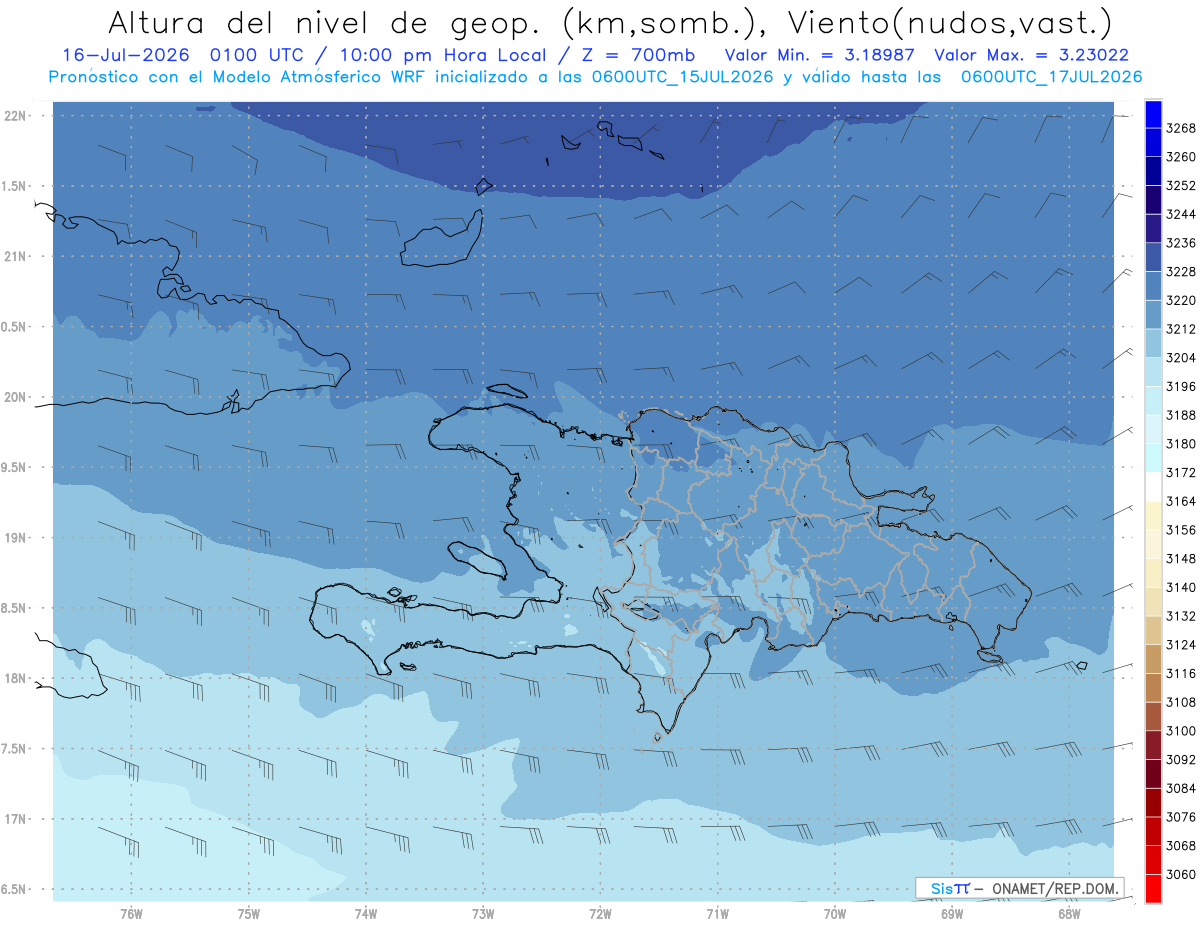Click legend value "3060"

pyautogui.click(x=1181, y=875)
